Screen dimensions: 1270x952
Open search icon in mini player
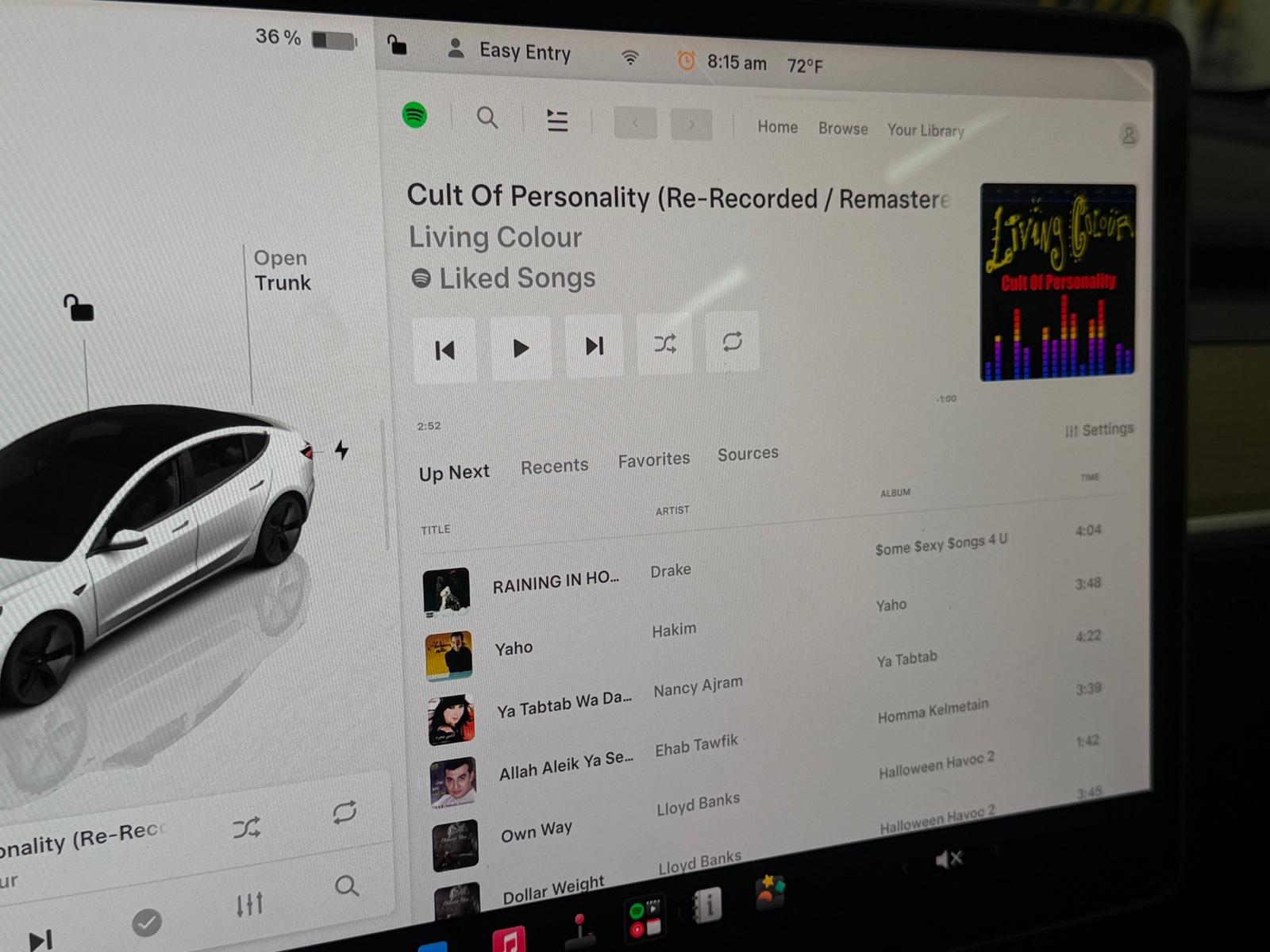click(346, 885)
